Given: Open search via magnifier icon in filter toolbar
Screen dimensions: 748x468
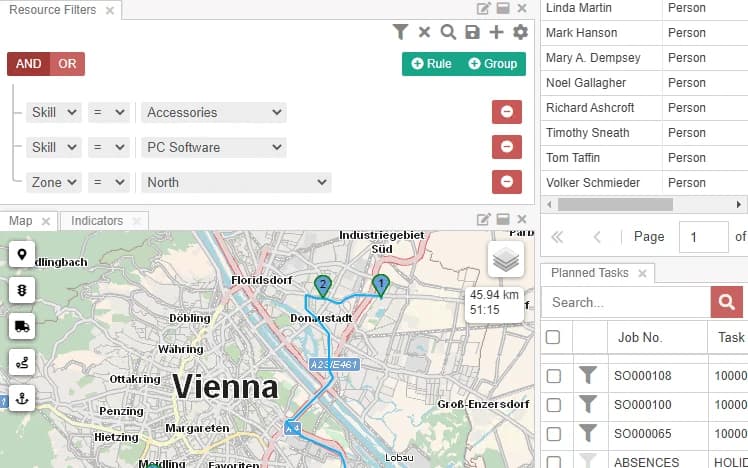Looking at the screenshot, I should pyautogui.click(x=448, y=32).
